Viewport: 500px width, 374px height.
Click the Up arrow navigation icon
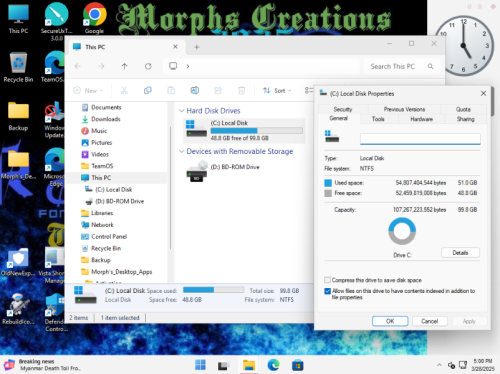[124, 66]
